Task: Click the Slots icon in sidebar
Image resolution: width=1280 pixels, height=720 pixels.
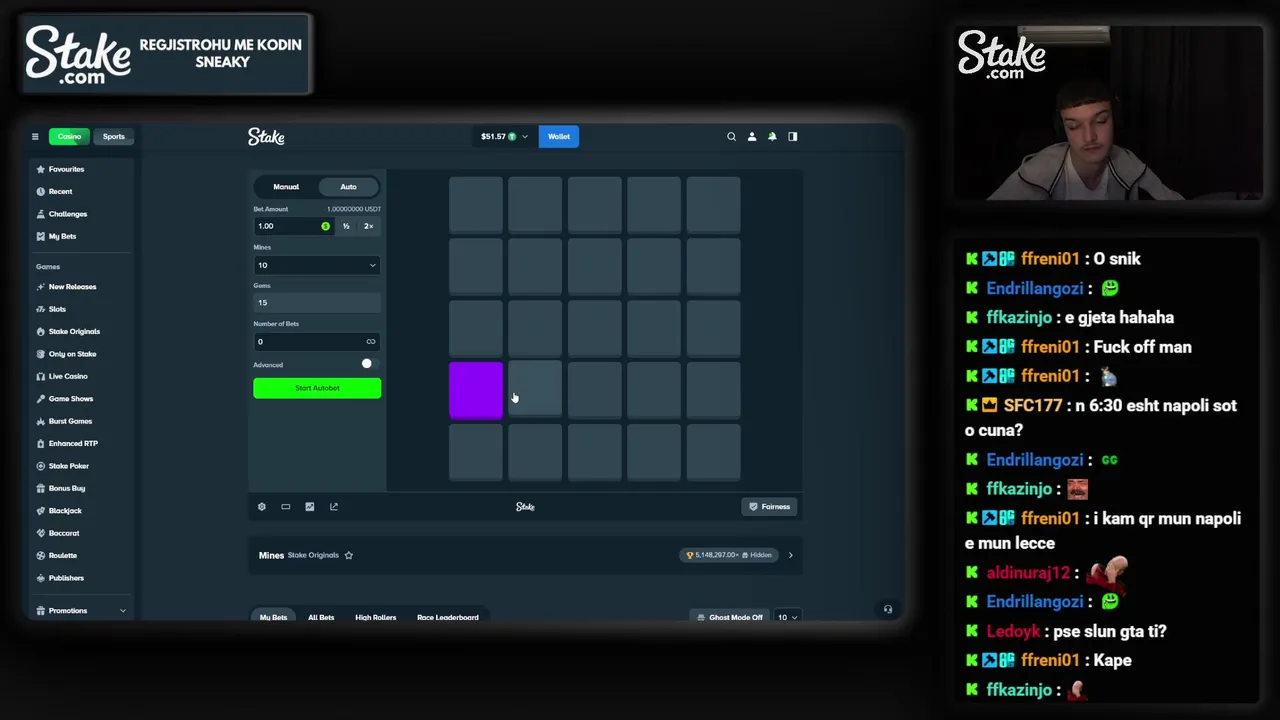Action: (41, 309)
